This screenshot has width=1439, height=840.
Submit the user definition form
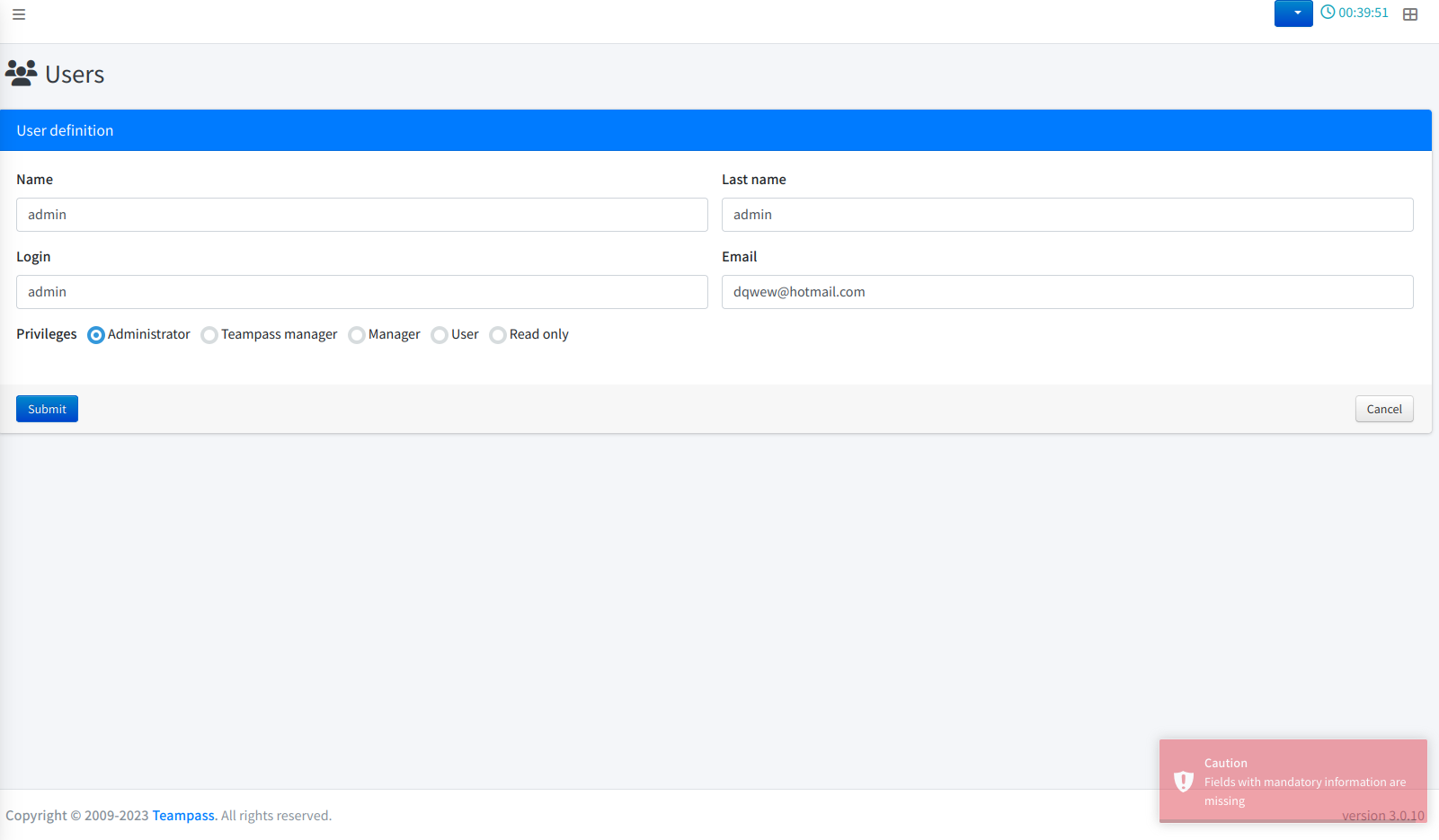[x=47, y=409]
